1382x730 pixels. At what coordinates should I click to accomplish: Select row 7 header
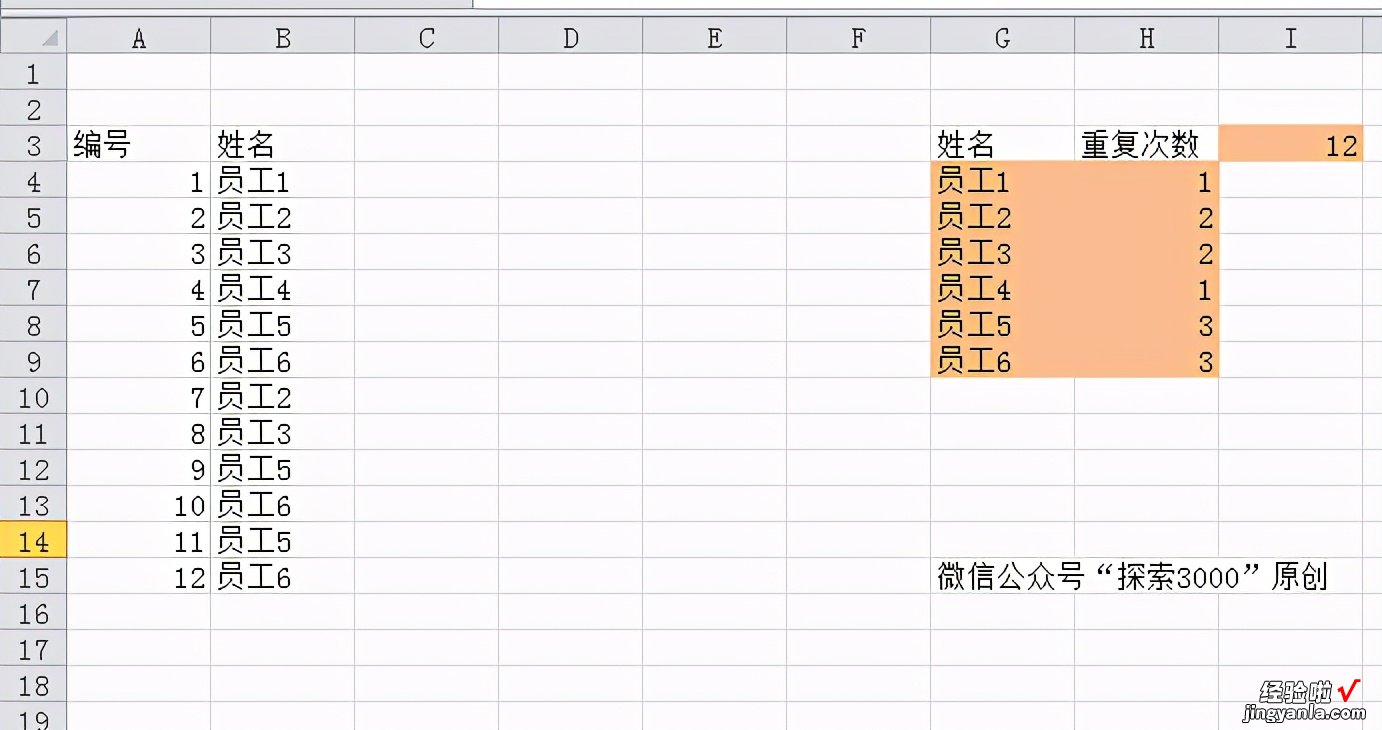[33, 289]
